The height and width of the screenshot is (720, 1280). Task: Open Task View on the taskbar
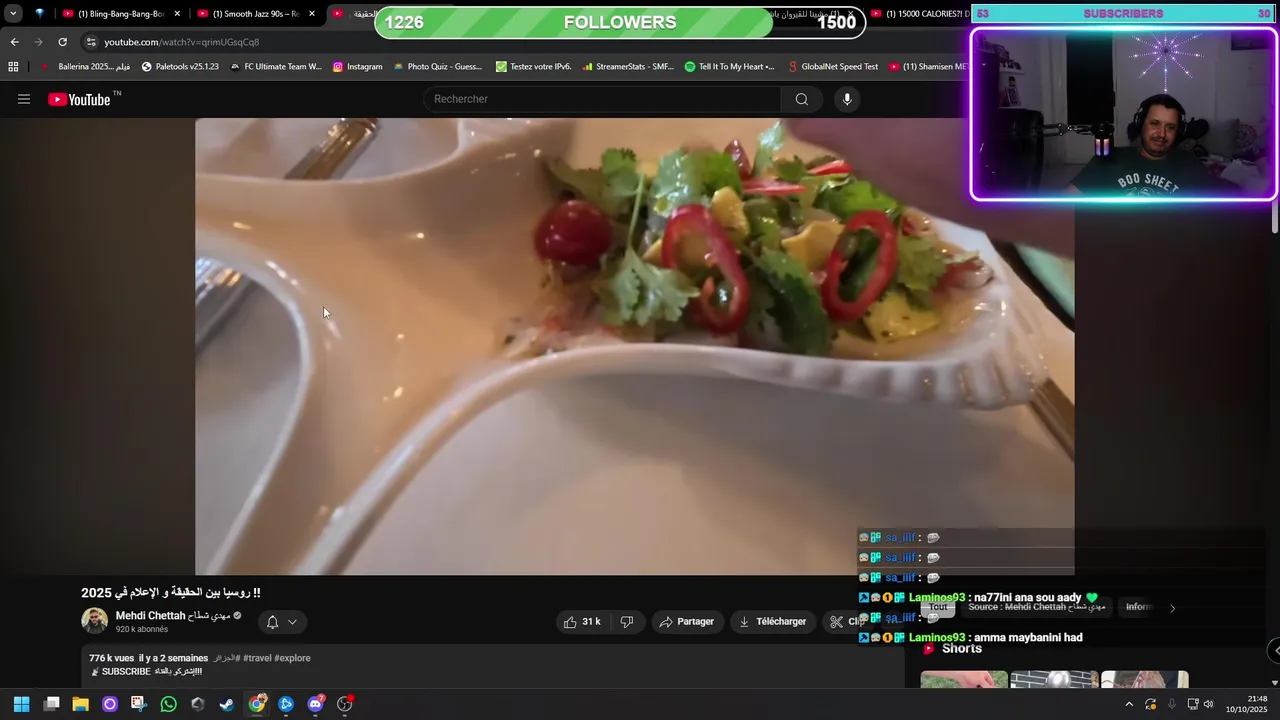pyautogui.click(x=51, y=704)
